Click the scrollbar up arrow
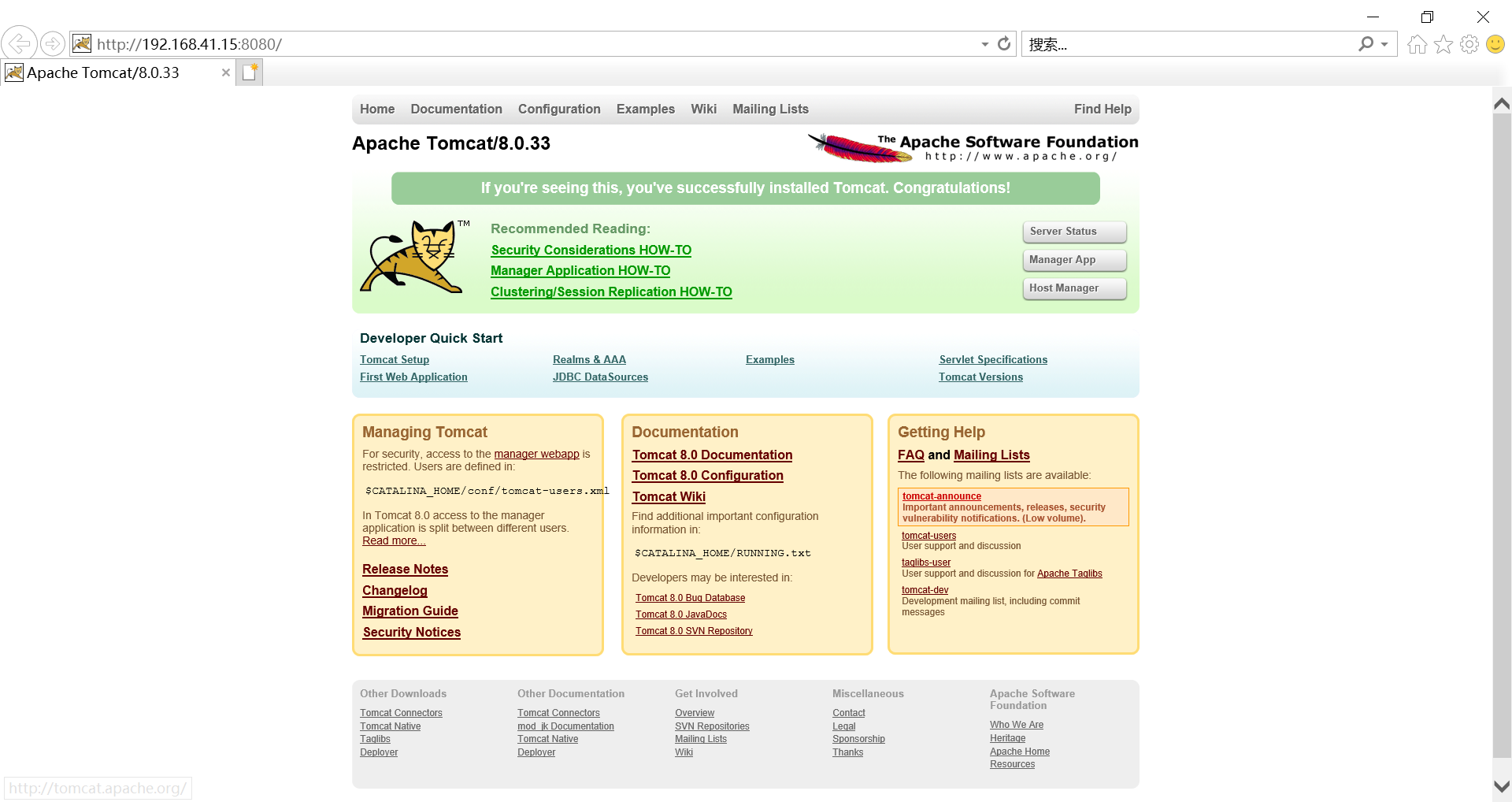The height and width of the screenshot is (802, 1512). click(1502, 103)
